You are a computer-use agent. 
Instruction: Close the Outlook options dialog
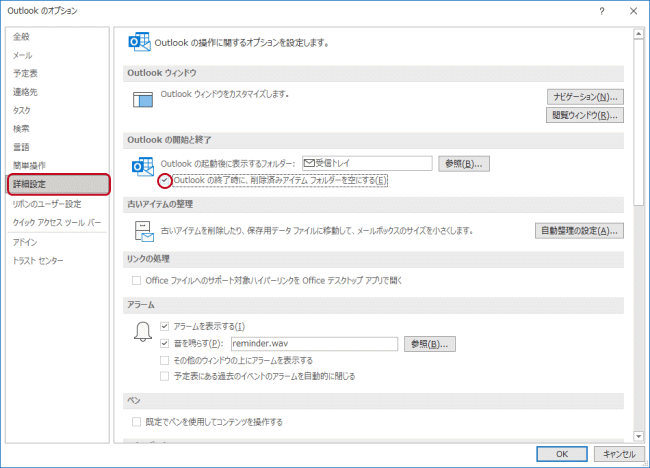(x=633, y=11)
